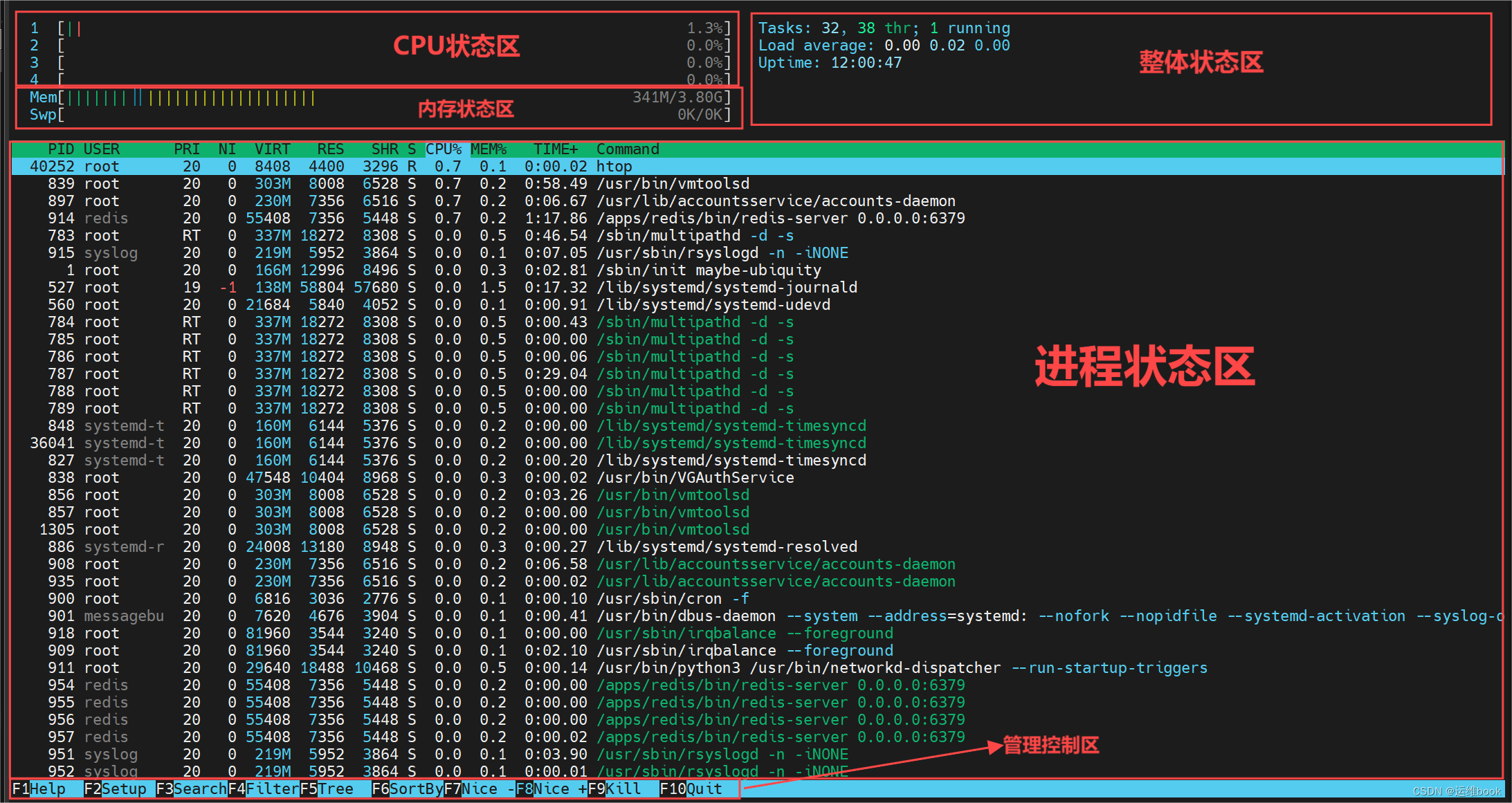Click F8 Nice plus
Viewport: 1512px width, 803px height.
(552, 789)
